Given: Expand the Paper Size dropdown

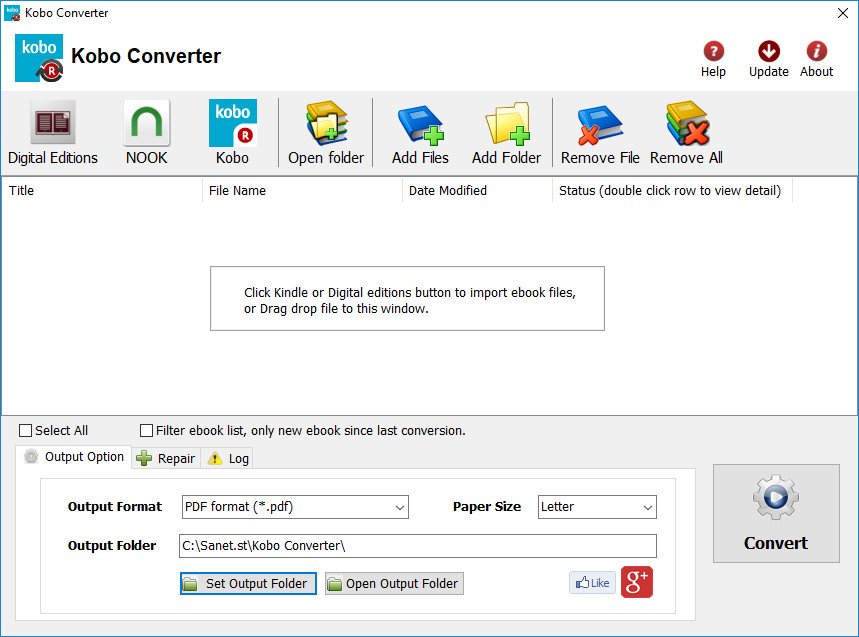Looking at the screenshot, I should [597, 507].
